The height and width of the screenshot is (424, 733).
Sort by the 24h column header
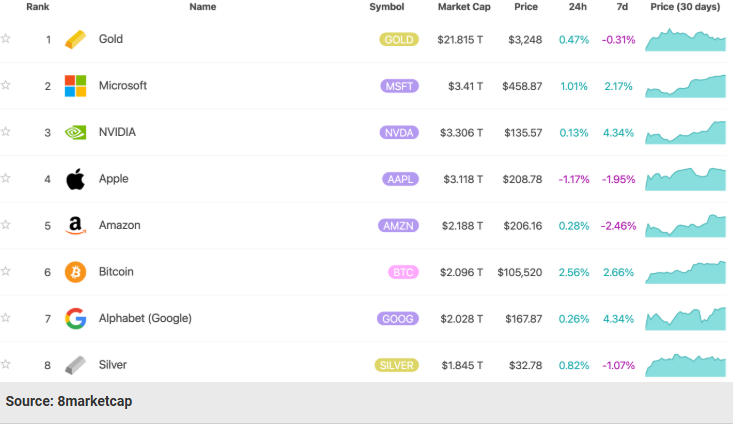[x=578, y=7]
